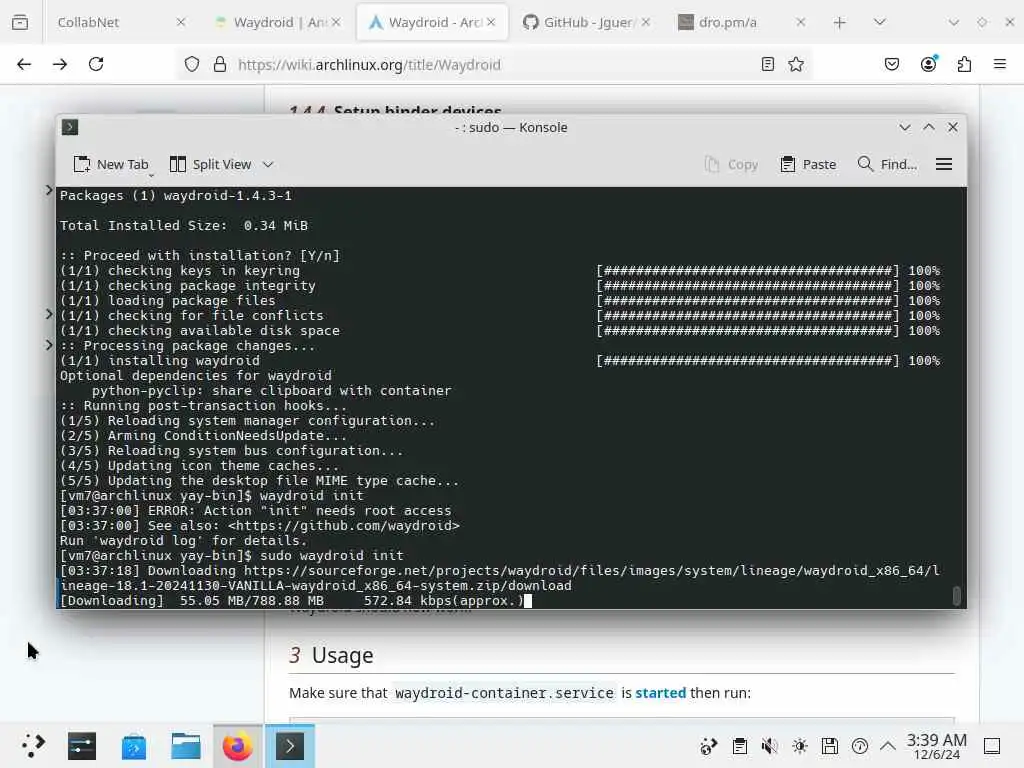Click Konsole window terminal icon
Screen dimensions: 1024x768
[70, 127]
